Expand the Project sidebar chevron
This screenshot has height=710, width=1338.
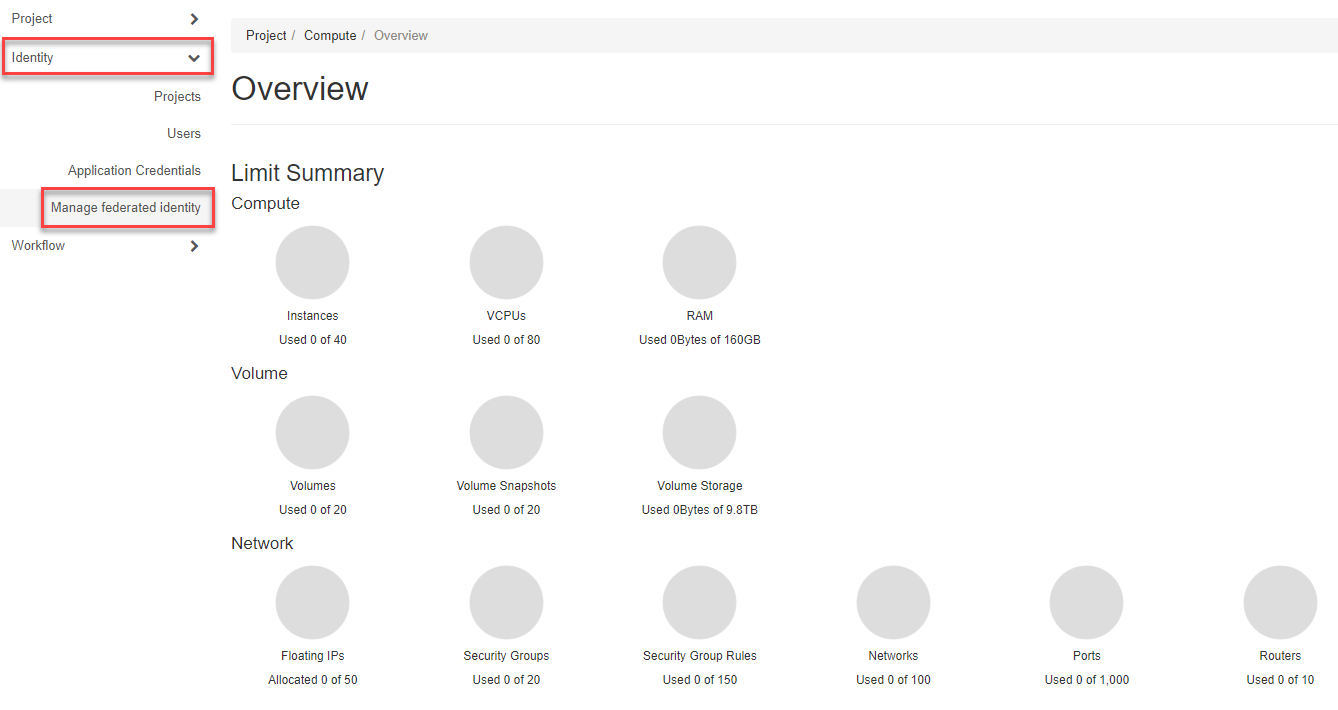(x=194, y=19)
